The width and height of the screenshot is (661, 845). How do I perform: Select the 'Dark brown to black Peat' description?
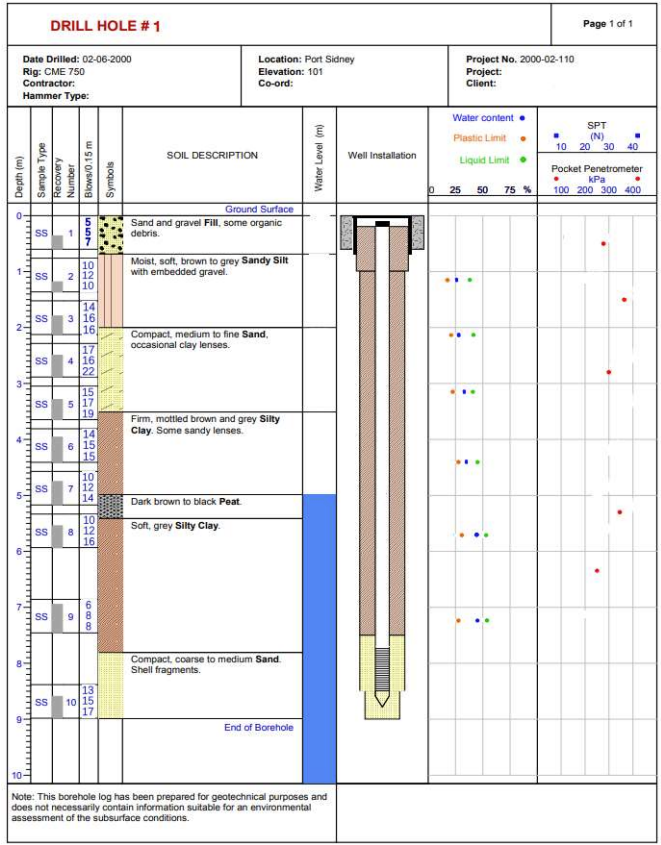(186, 502)
